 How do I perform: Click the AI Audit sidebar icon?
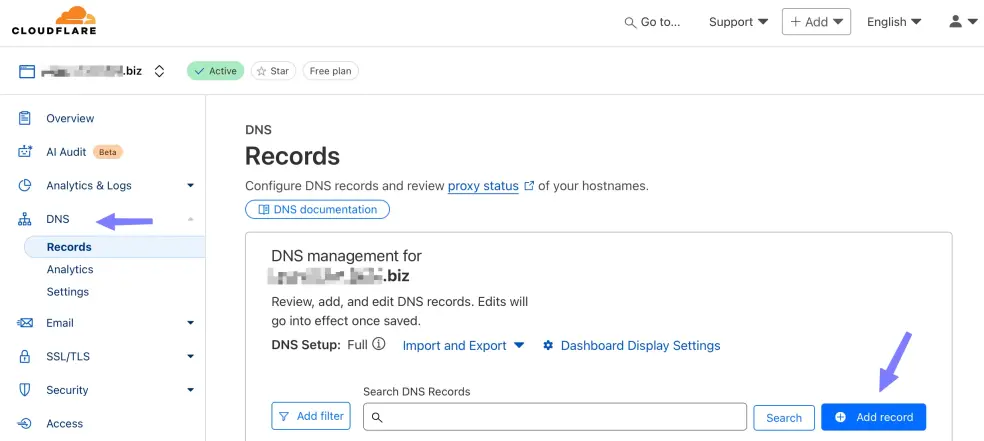[25, 152]
